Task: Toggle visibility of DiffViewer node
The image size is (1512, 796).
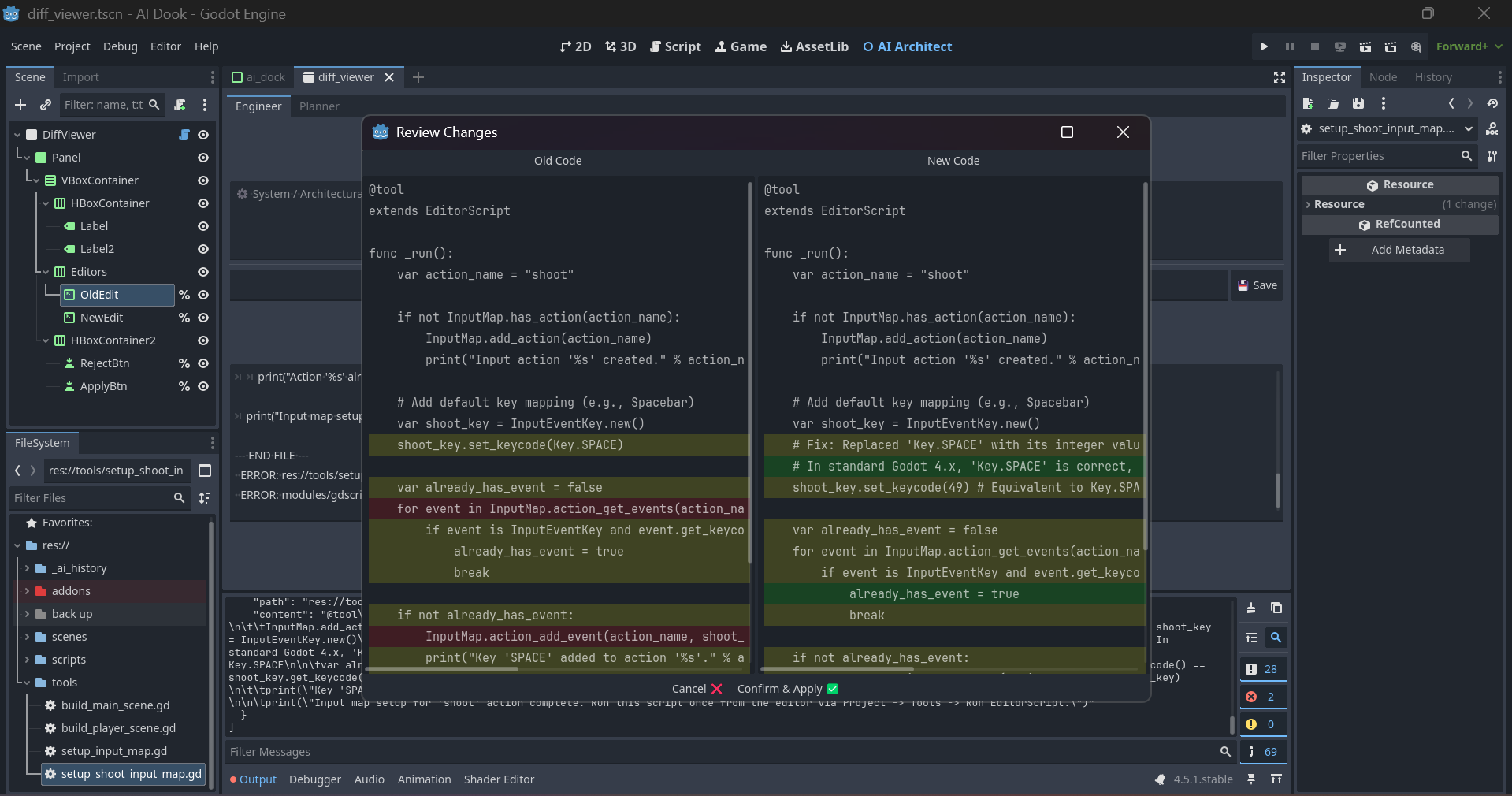Action: click(203, 135)
